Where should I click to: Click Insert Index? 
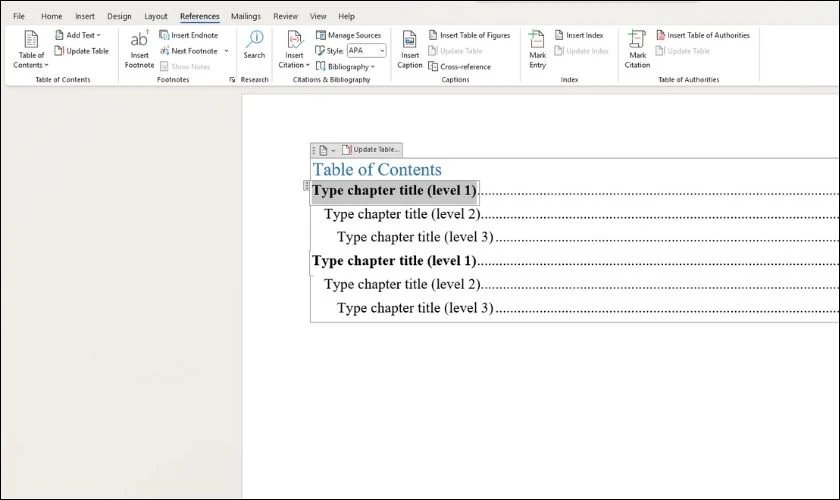coord(579,35)
